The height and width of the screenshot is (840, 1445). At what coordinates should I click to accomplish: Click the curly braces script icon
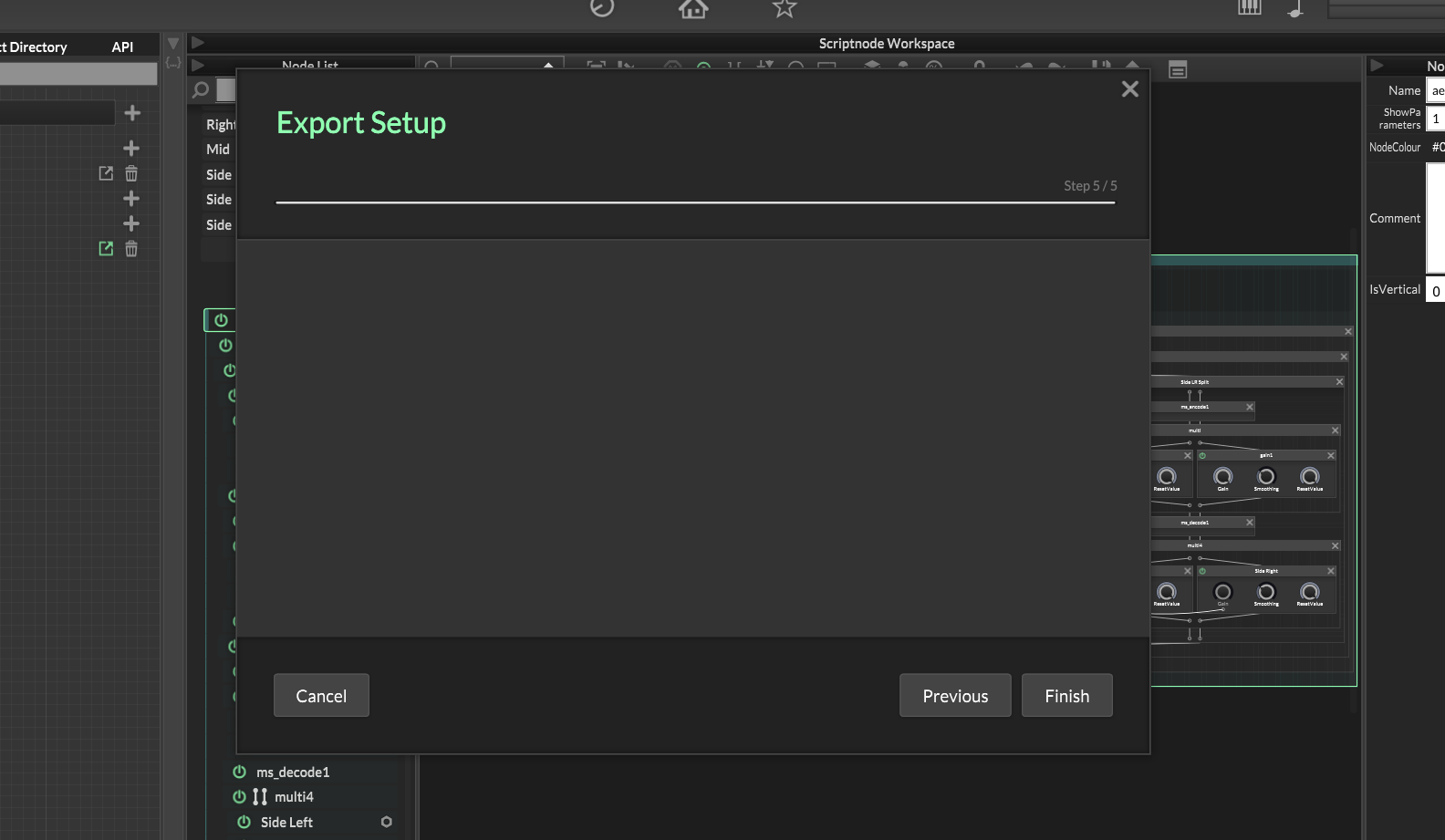click(173, 63)
